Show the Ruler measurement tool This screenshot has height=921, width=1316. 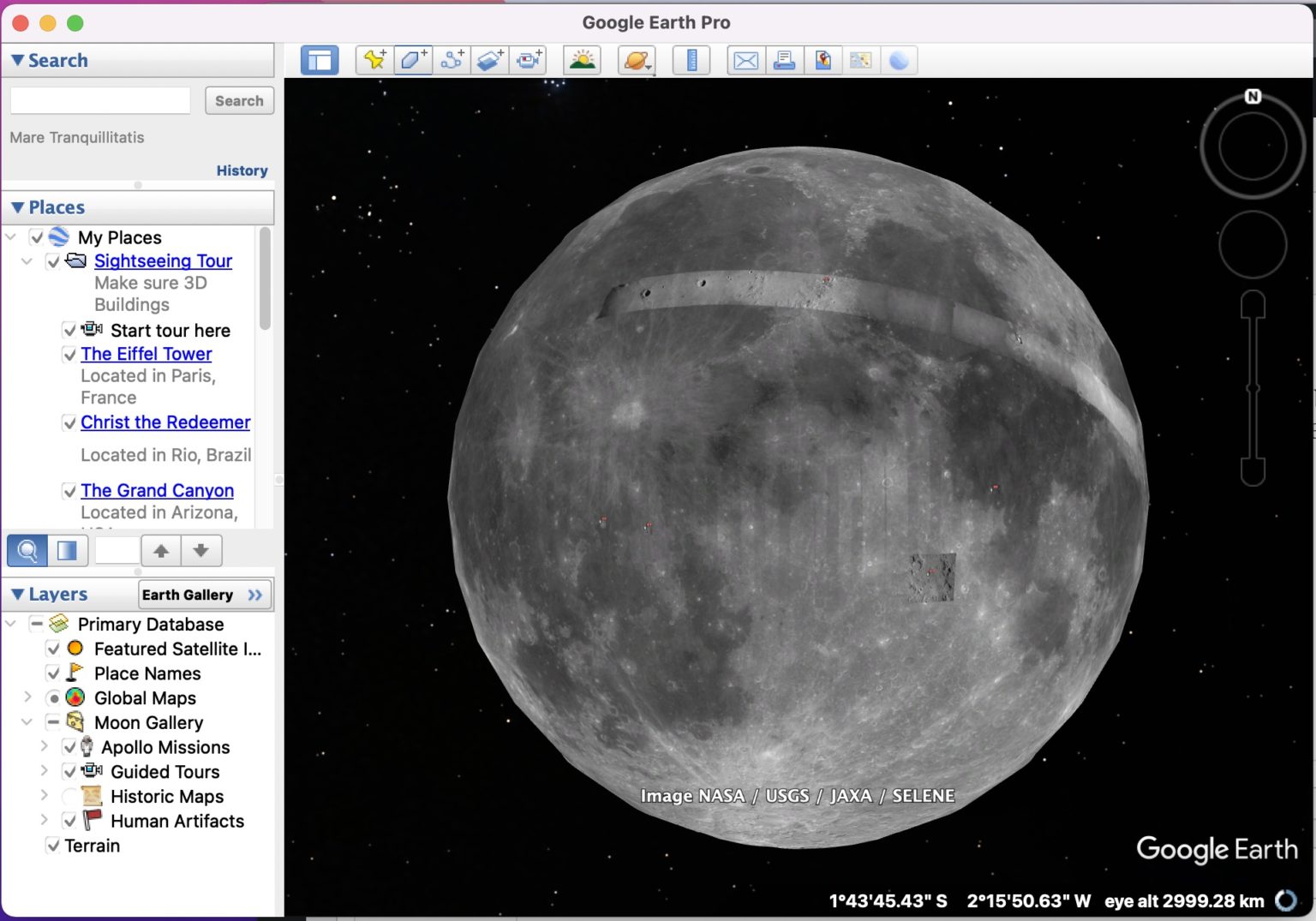[691, 59]
